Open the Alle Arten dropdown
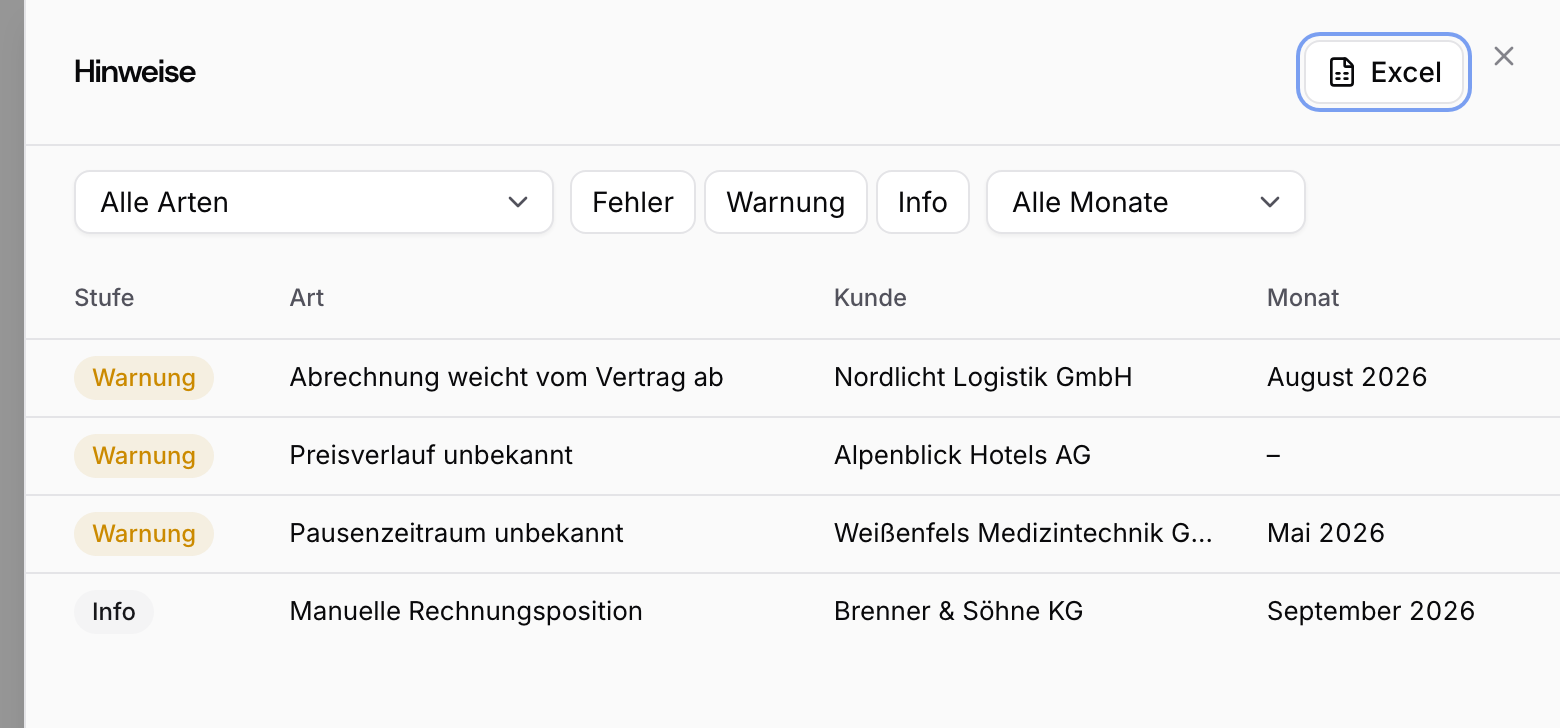This screenshot has width=1560, height=728. [314, 202]
